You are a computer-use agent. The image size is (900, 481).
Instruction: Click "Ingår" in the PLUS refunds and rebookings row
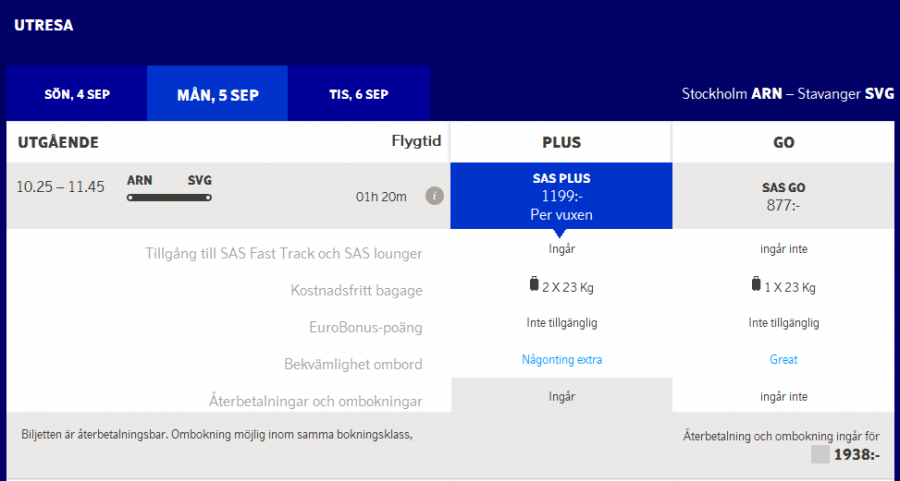[x=561, y=396]
